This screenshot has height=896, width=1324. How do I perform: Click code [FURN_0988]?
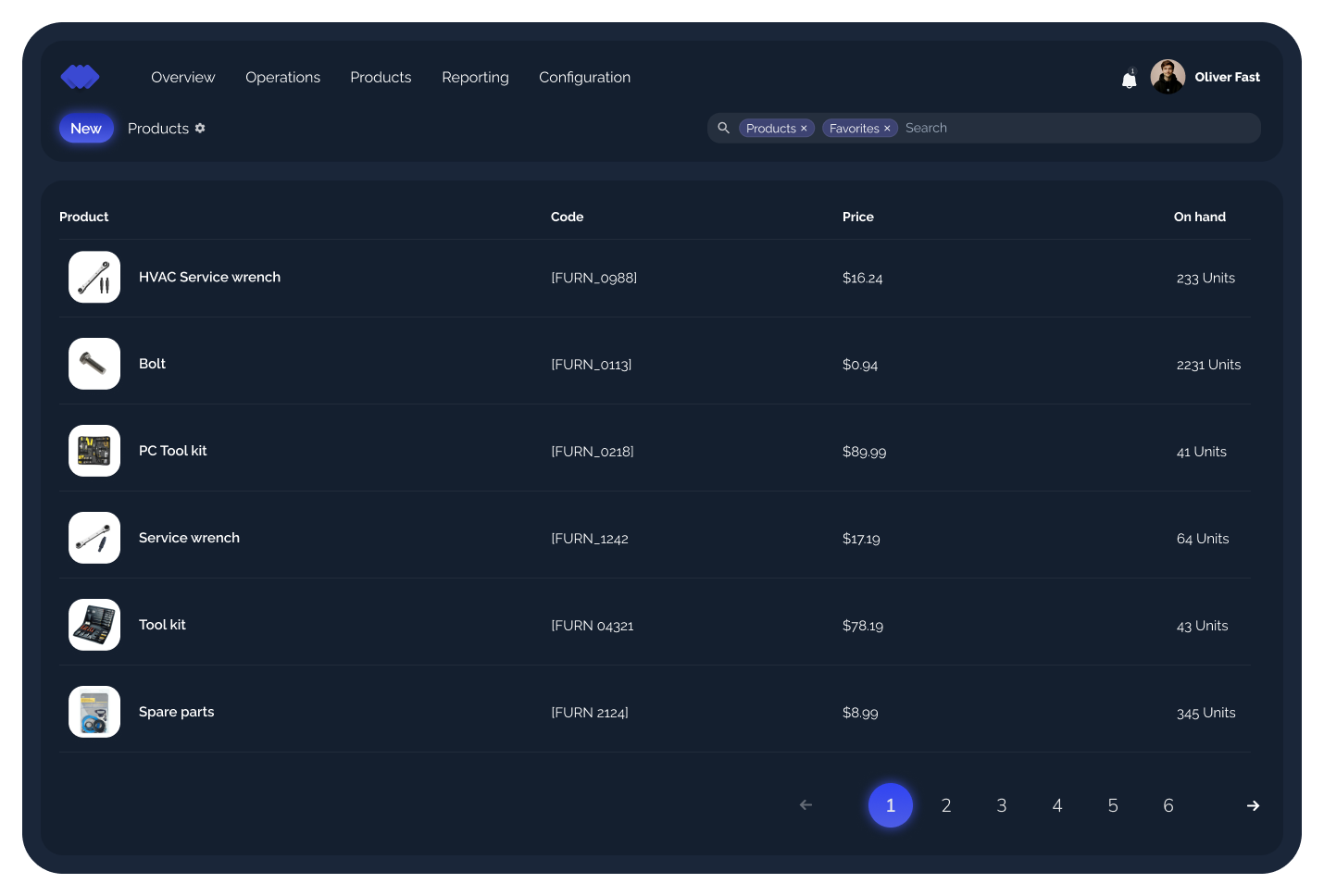point(593,278)
